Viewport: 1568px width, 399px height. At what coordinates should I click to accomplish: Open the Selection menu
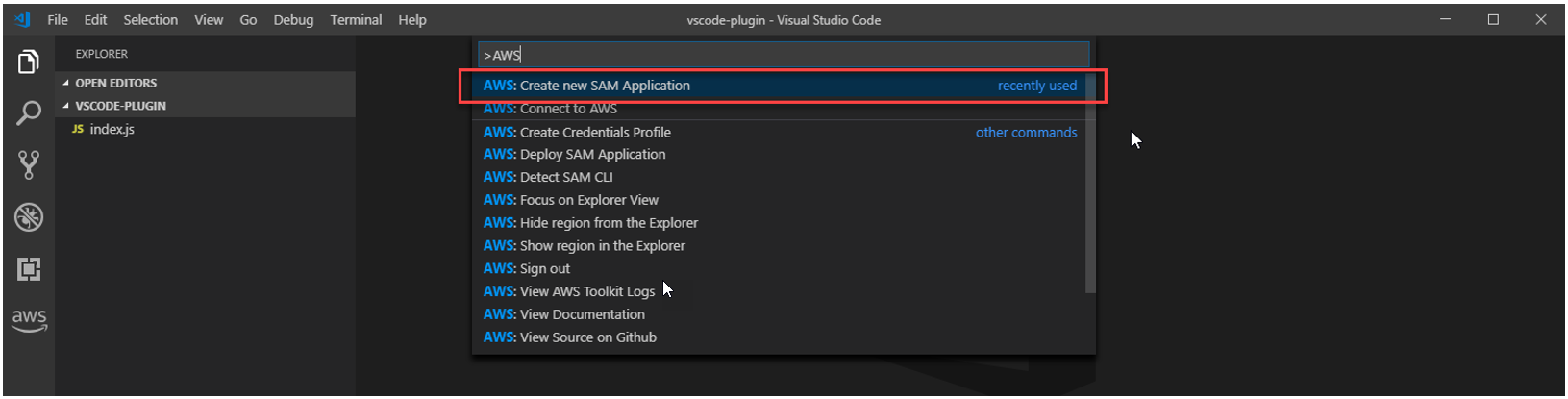point(150,19)
